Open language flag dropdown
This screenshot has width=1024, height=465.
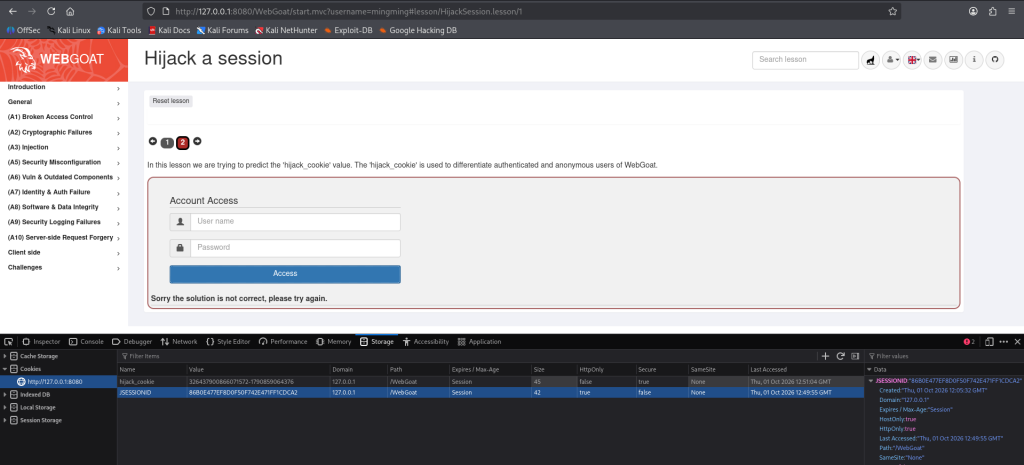point(912,59)
